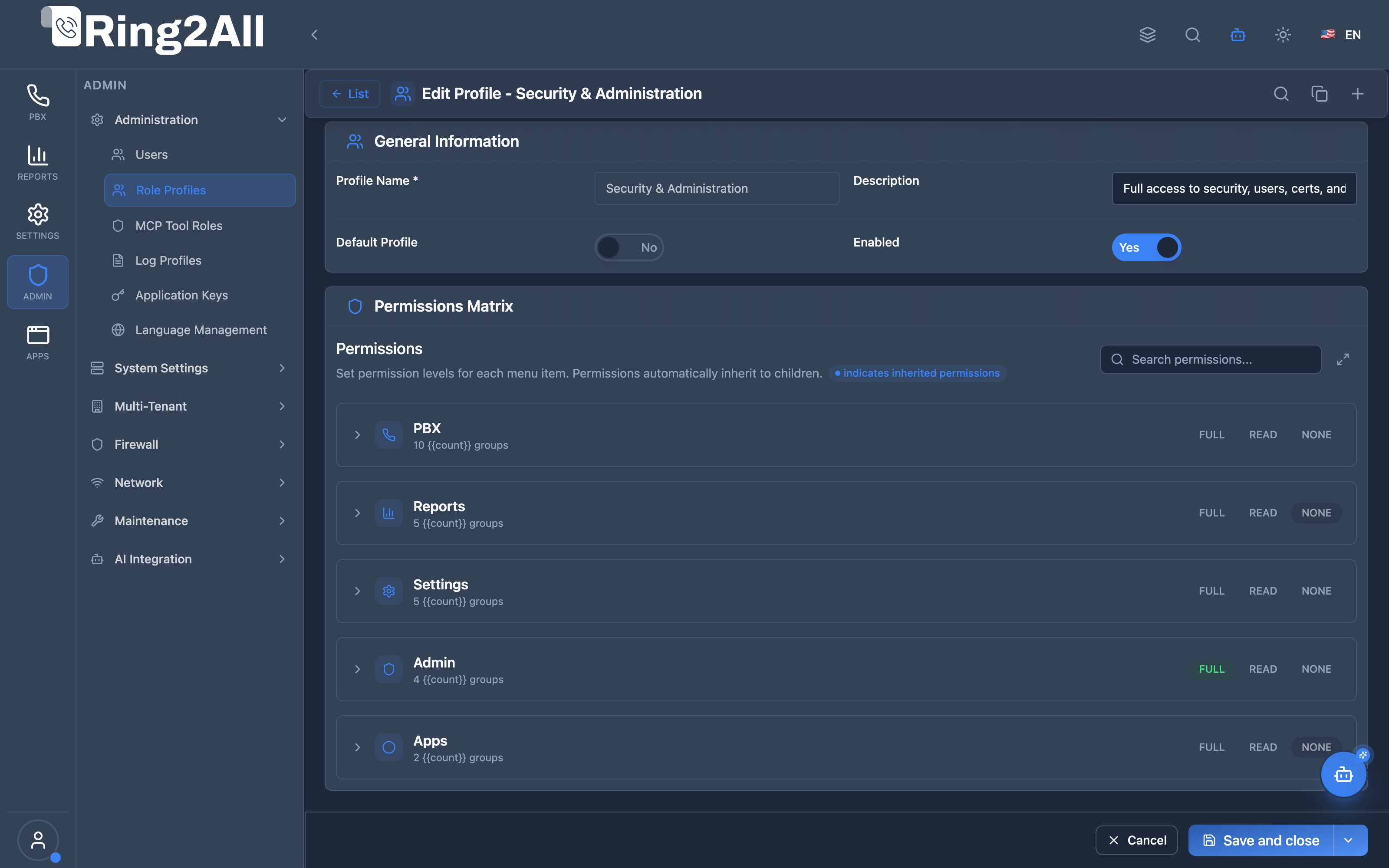1389x868 pixels.
Task: Expand the Apps permissions group
Action: tap(357, 747)
